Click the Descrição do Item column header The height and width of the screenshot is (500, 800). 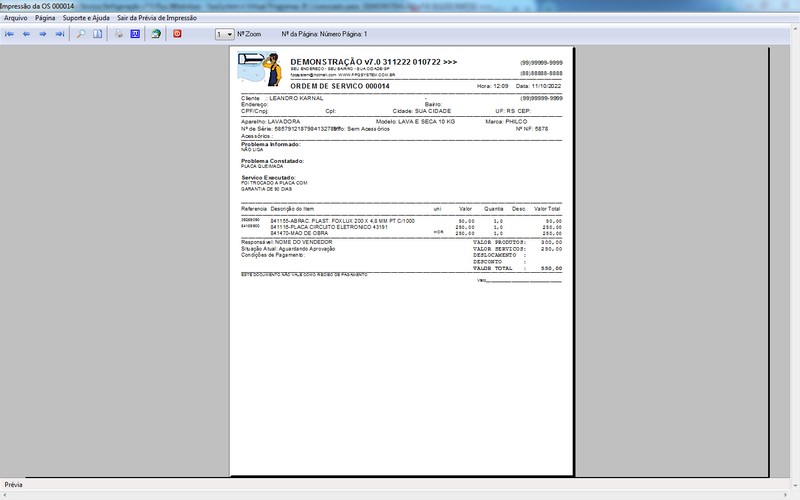click(292, 209)
